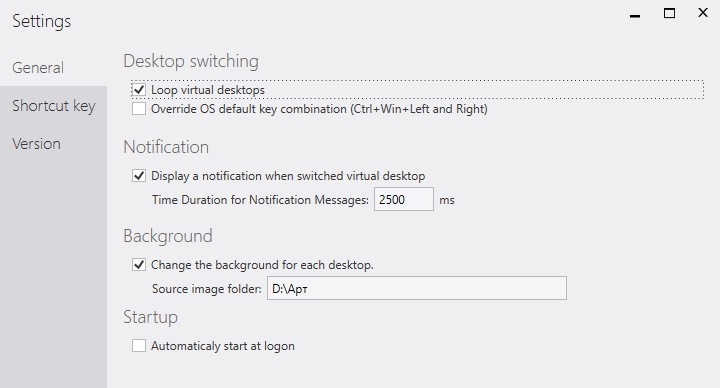Image resolution: width=720 pixels, height=388 pixels.
Task: Minimize the Settings window
Action: point(635,14)
